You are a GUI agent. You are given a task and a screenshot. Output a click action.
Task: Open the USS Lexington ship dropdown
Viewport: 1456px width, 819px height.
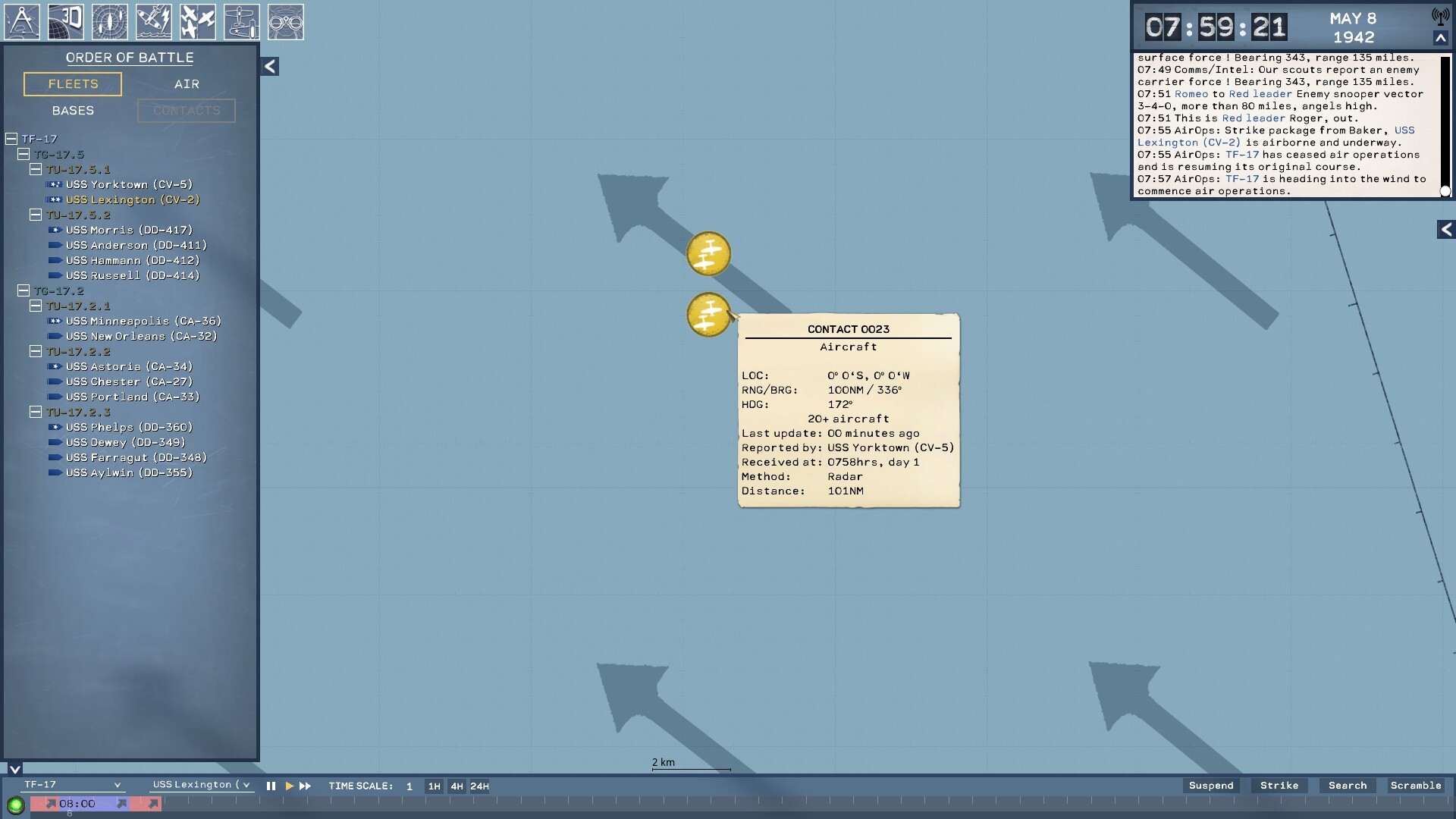(201, 785)
